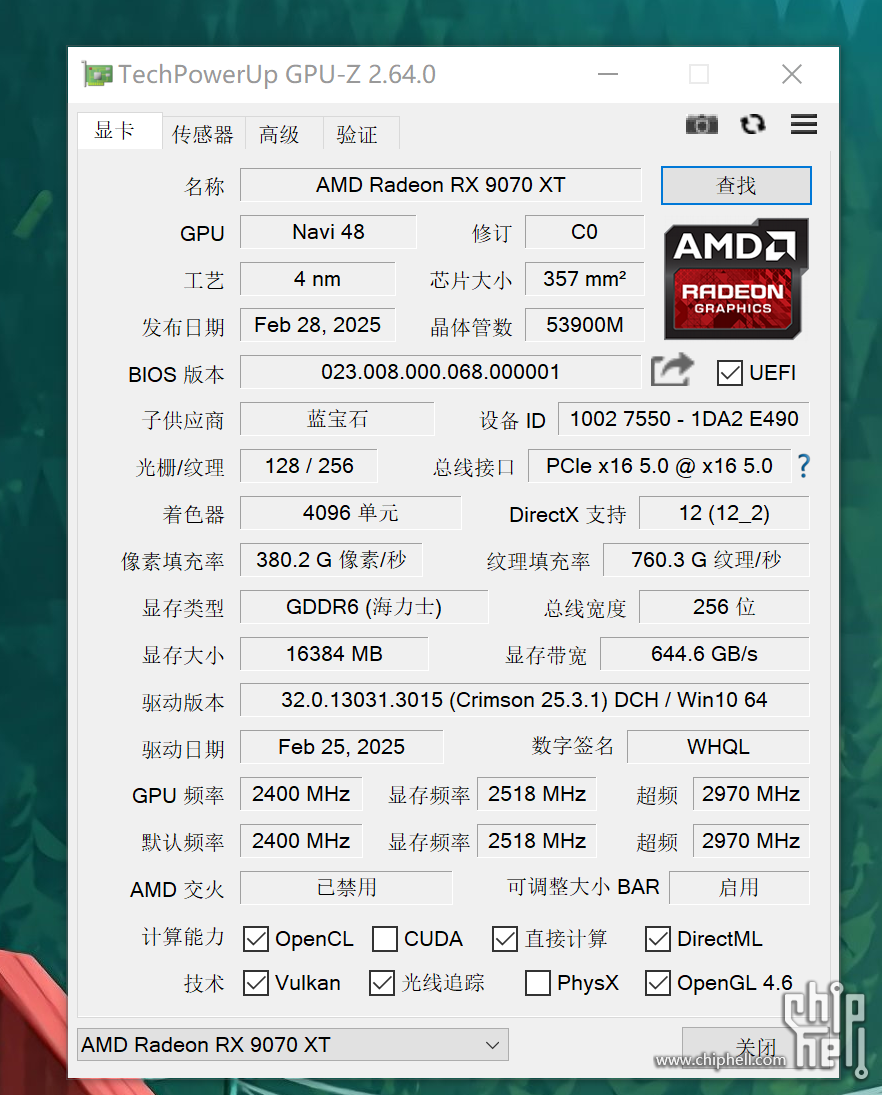Screen dimensions: 882x1095
Task: Click the AMD Radeon Graphics logo
Action: click(735, 279)
